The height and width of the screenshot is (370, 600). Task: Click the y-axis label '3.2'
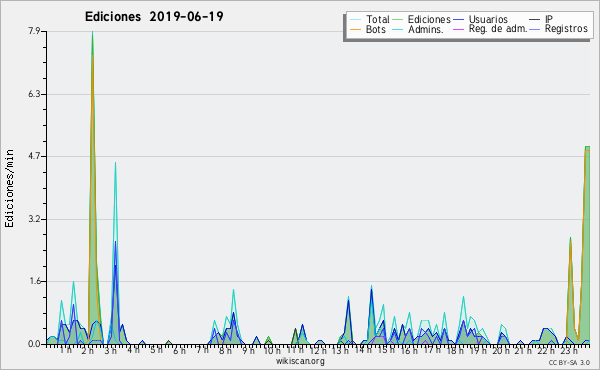34,219
